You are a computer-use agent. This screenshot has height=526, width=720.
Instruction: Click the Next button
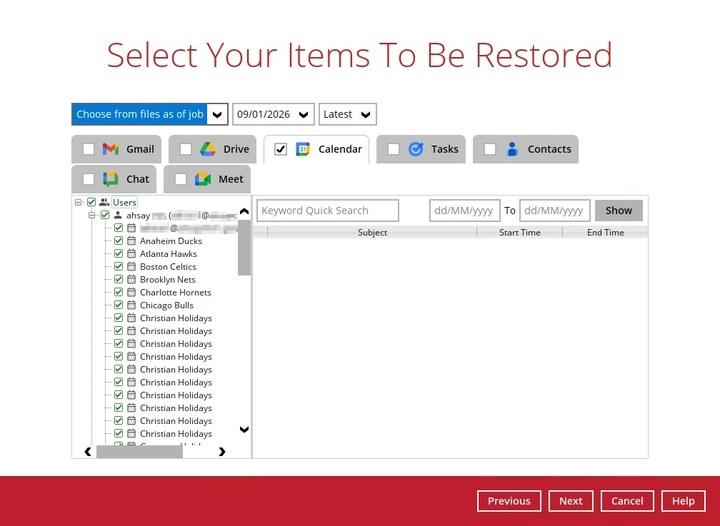570,501
